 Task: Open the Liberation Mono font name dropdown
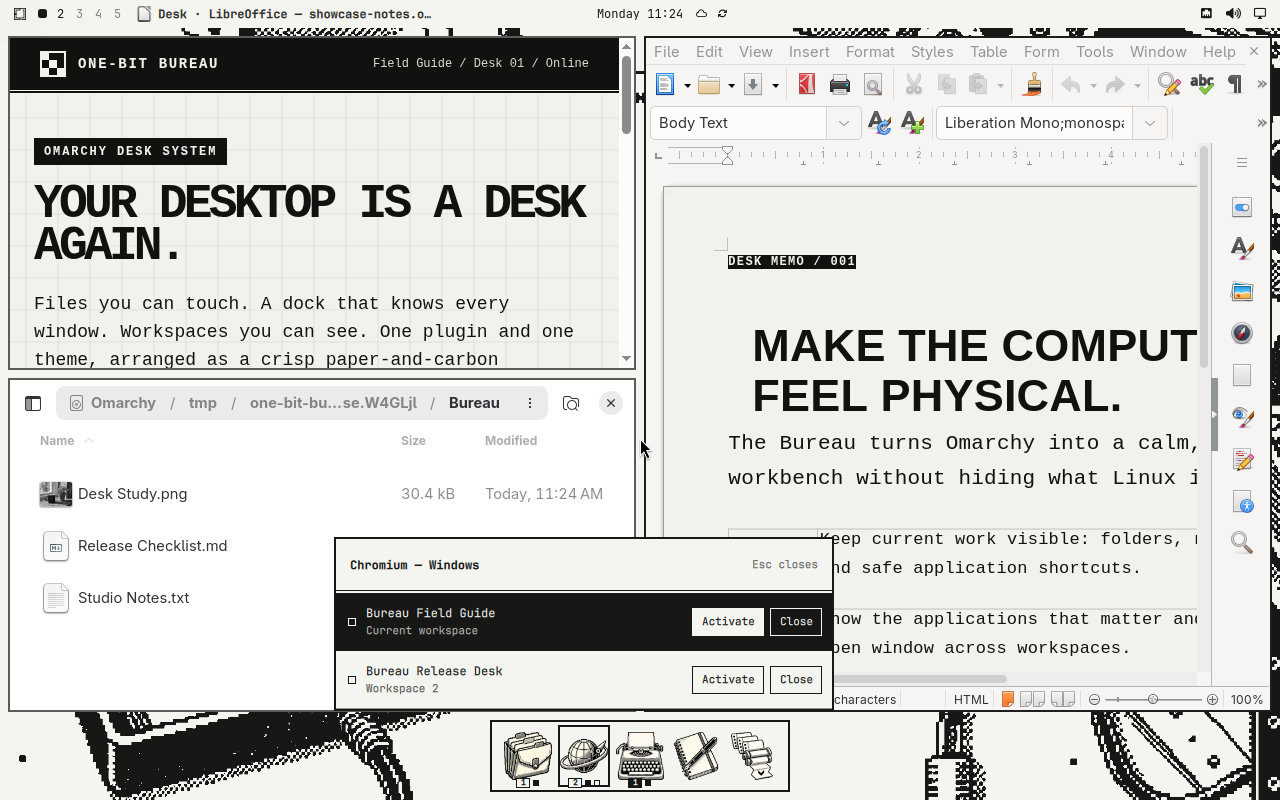coord(1150,123)
